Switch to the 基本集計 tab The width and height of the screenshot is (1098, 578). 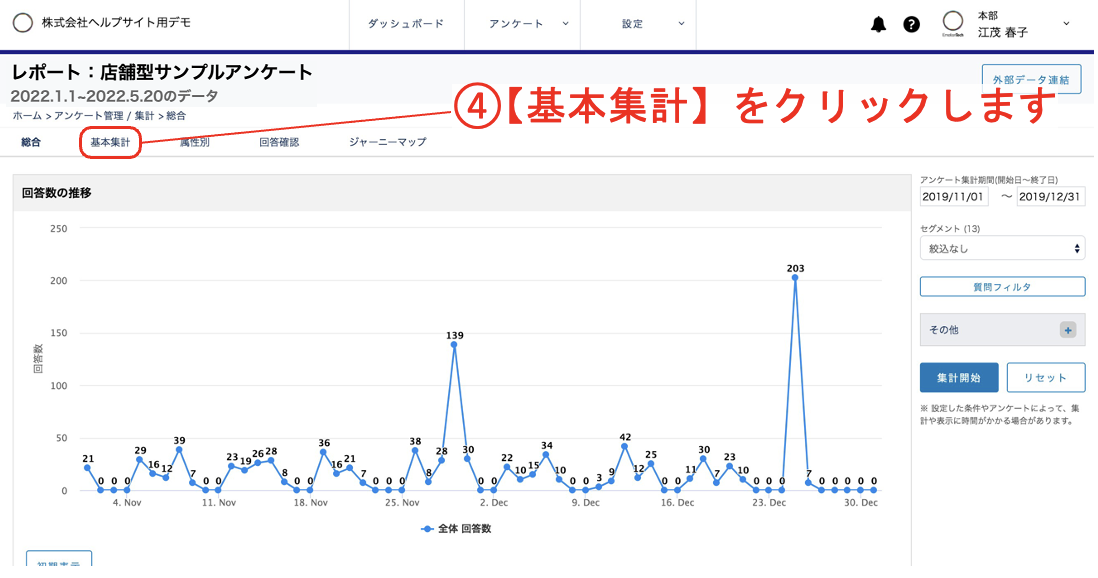(x=110, y=143)
